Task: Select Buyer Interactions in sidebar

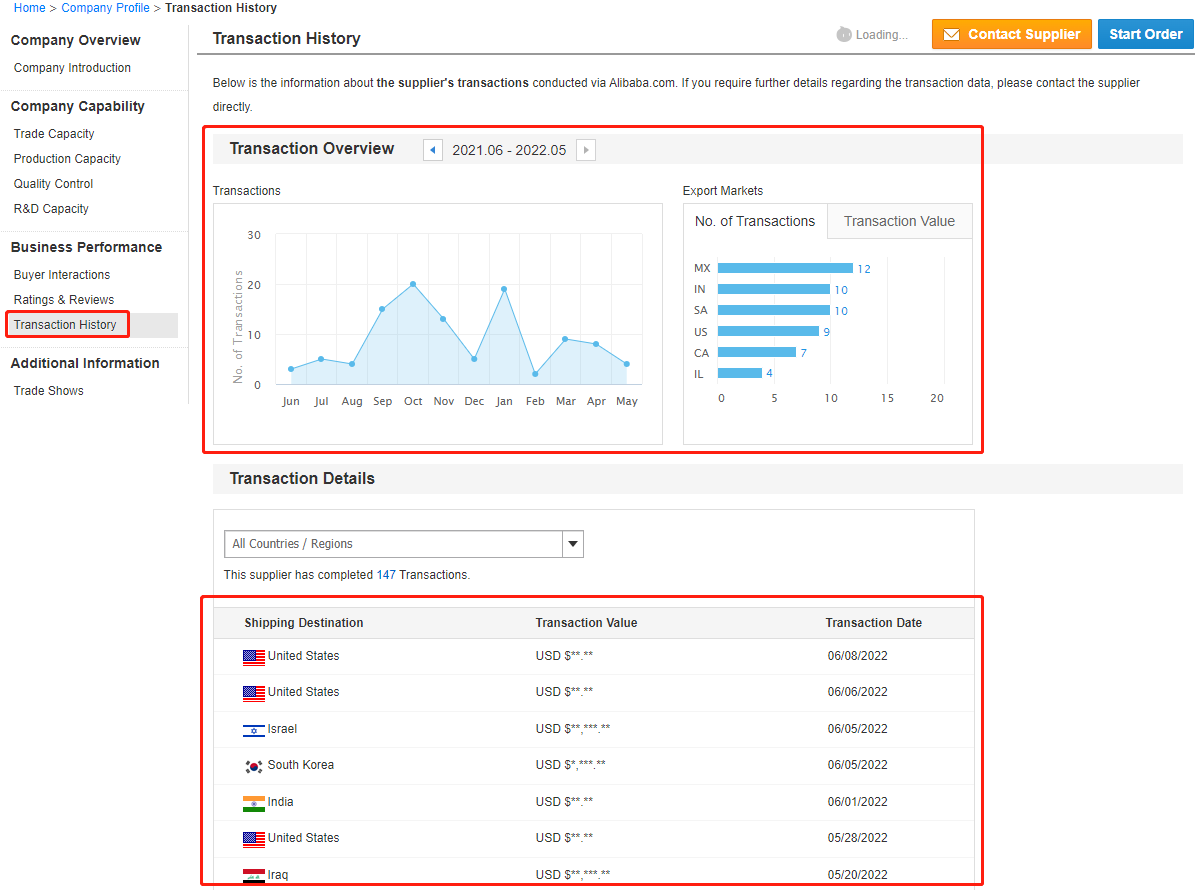Action: pyautogui.click(x=62, y=275)
